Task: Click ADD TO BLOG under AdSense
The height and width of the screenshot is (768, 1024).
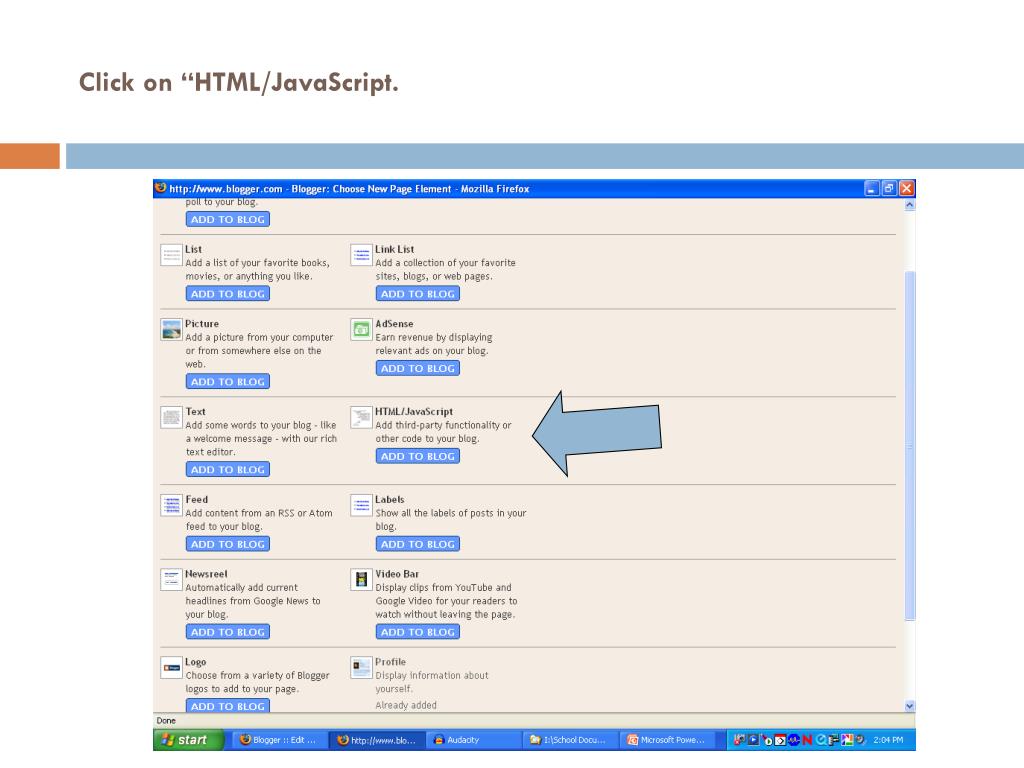Action: coord(418,368)
